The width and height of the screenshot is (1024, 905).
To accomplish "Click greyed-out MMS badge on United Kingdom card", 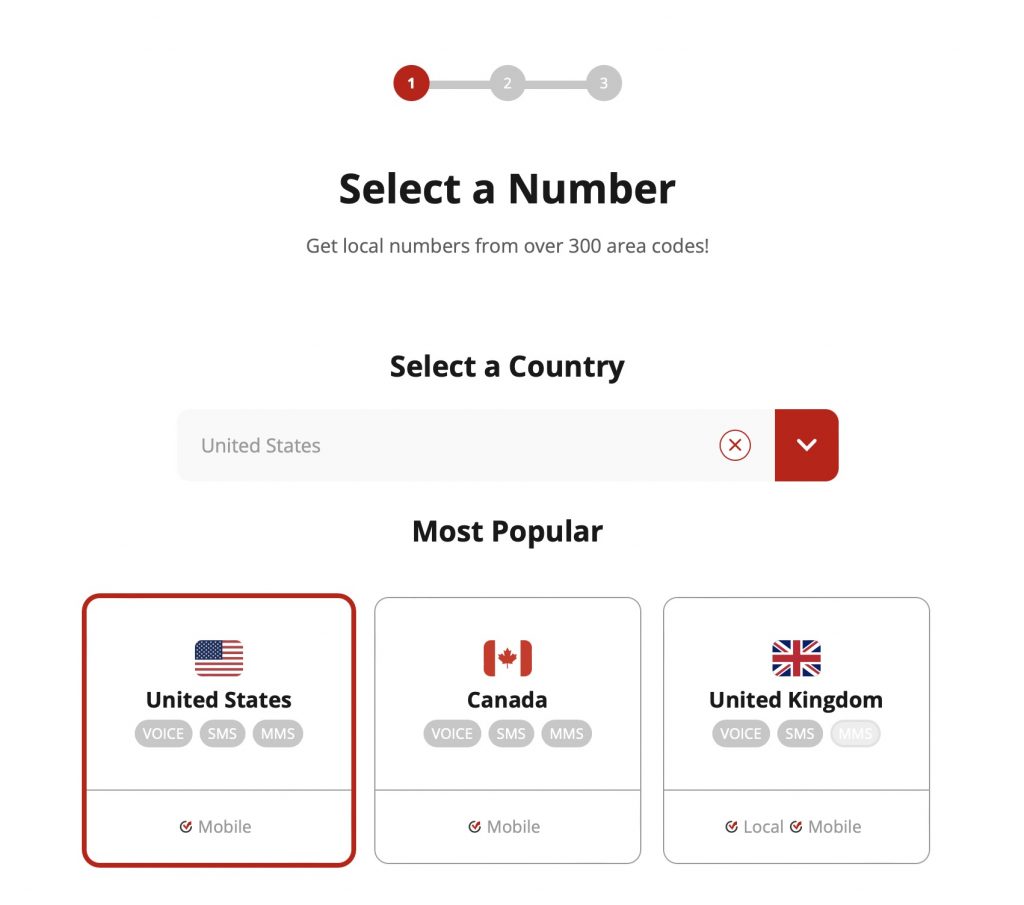I will click(855, 734).
